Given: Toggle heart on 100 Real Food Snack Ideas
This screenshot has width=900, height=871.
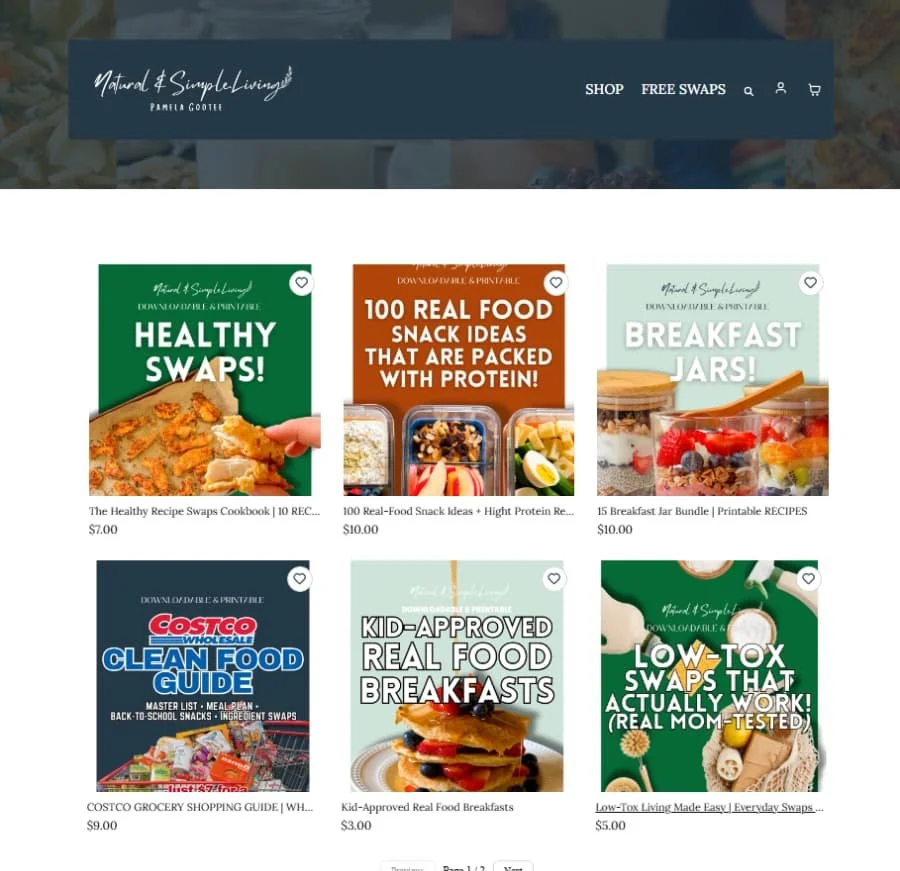Looking at the screenshot, I should click(x=556, y=282).
